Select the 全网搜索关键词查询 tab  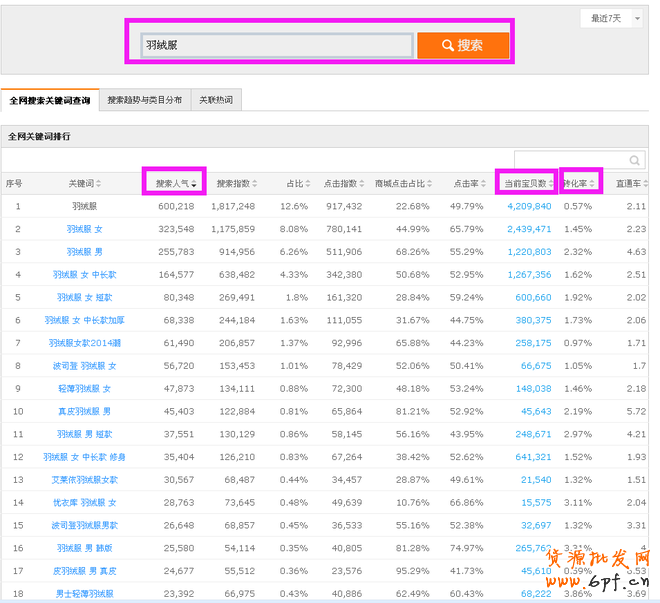pyautogui.click(x=50, y=101)
